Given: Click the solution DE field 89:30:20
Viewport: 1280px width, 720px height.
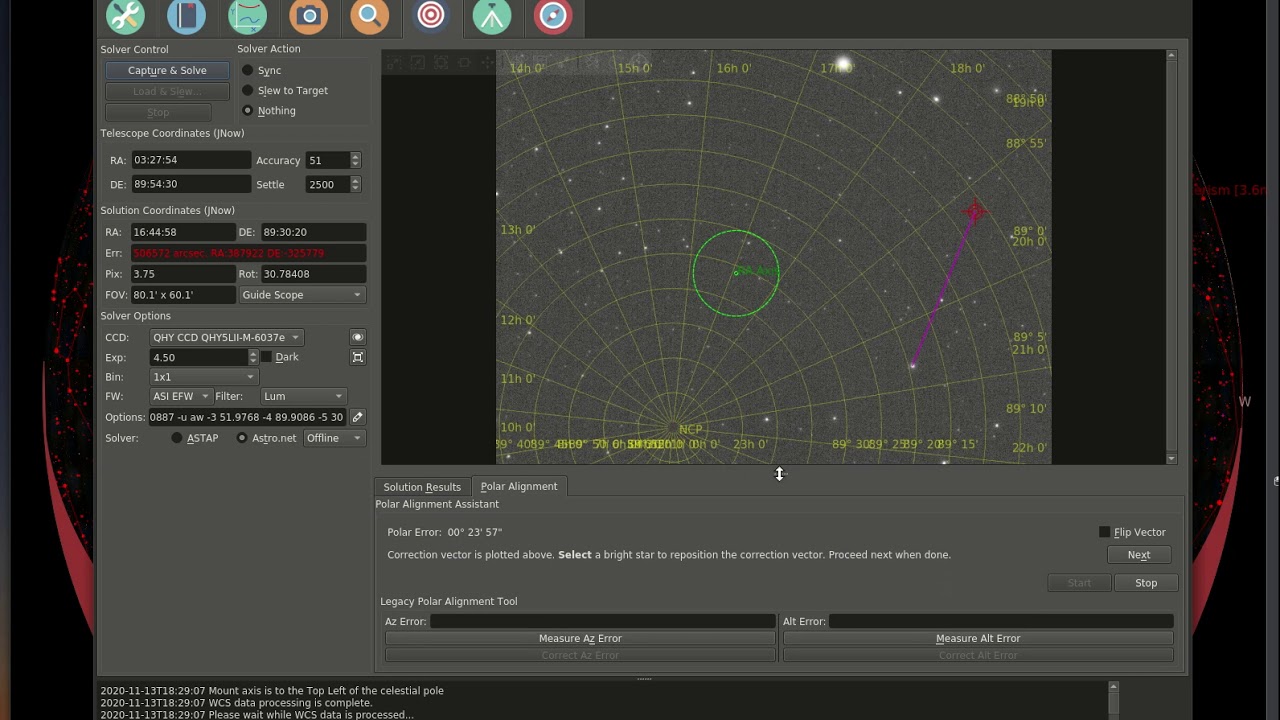Looking at the screenshot, I should 313,232.
